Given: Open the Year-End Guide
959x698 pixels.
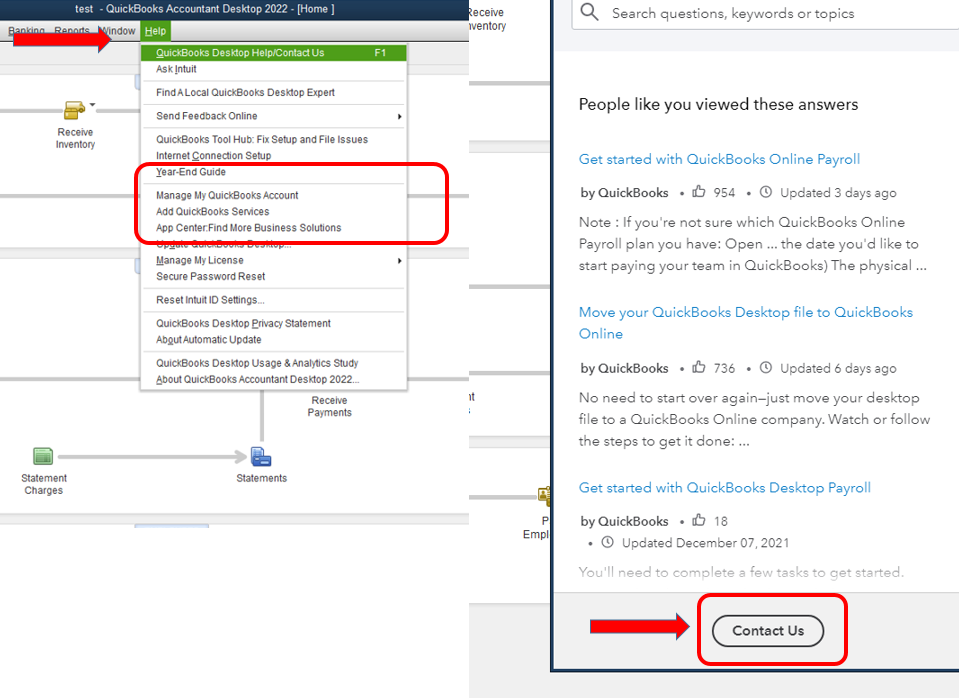Looking at the screenshot, I should point(273,172).
